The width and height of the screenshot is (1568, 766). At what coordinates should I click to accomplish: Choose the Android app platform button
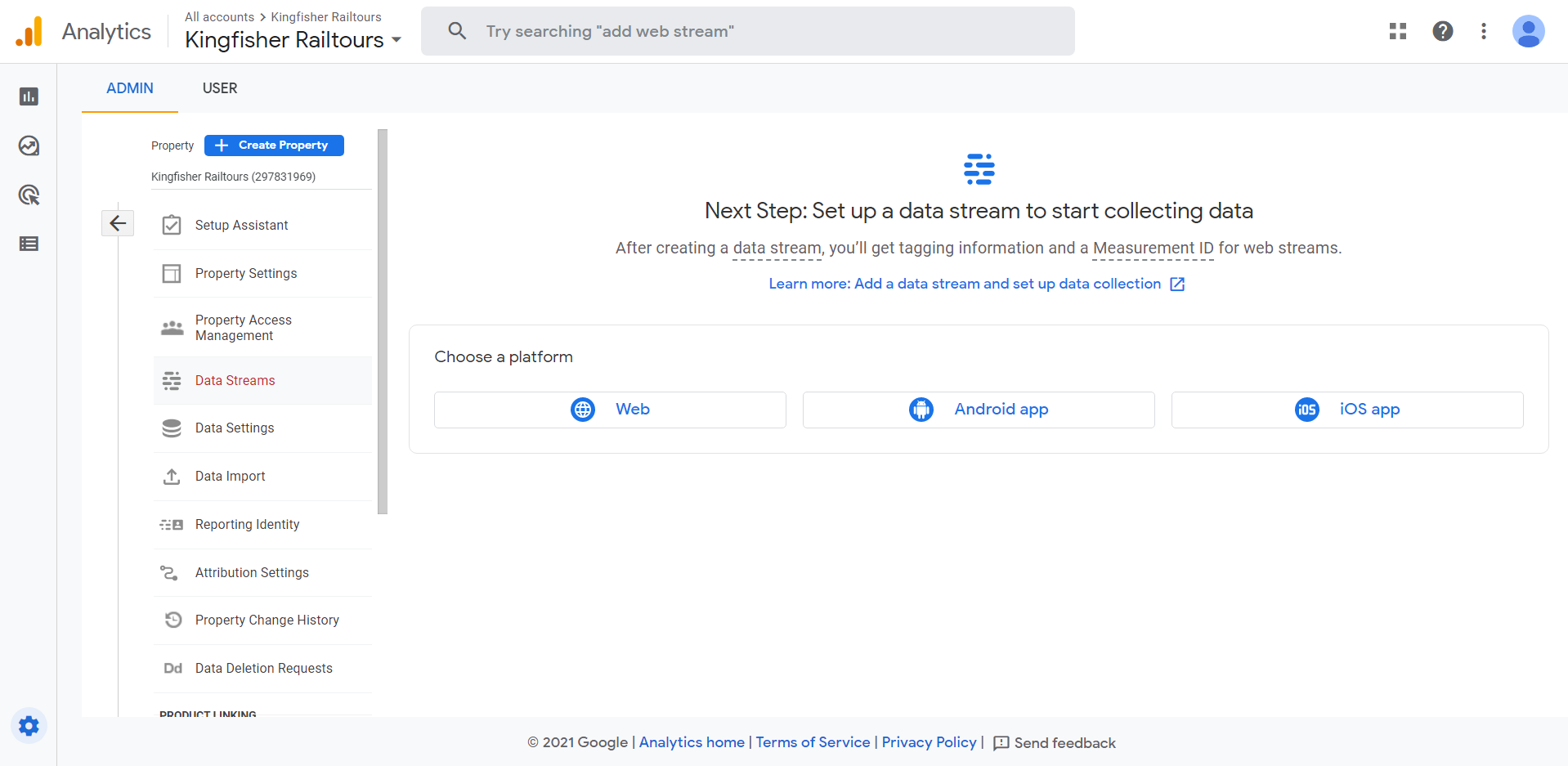(979, 410)
